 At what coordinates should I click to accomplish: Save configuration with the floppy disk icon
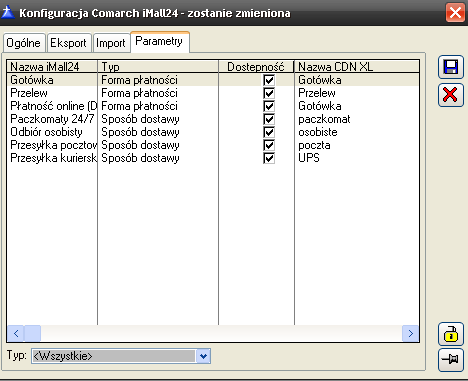451,67
